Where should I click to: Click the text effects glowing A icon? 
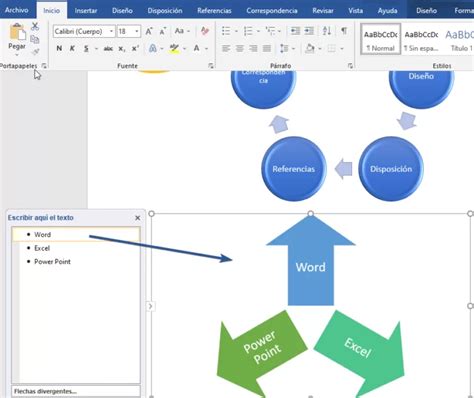[153, 49]
